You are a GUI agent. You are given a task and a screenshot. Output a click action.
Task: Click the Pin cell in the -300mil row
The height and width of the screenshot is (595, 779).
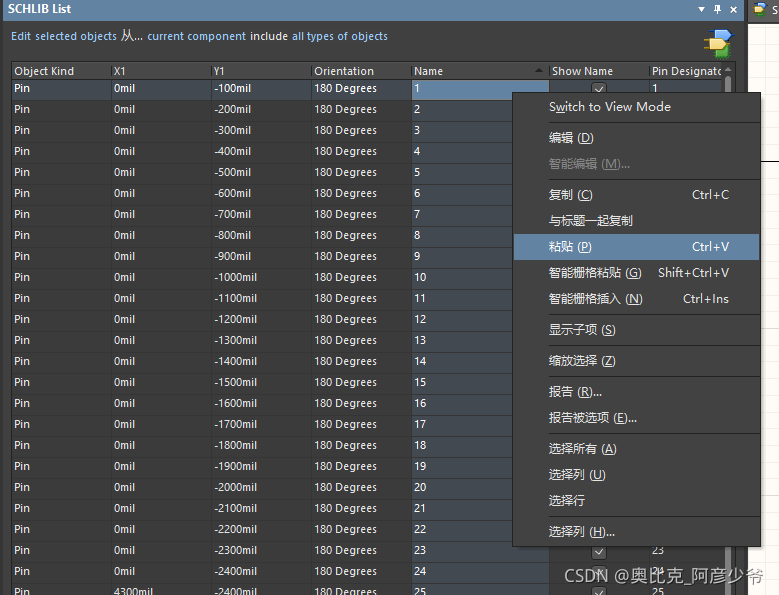pos(62,130)
